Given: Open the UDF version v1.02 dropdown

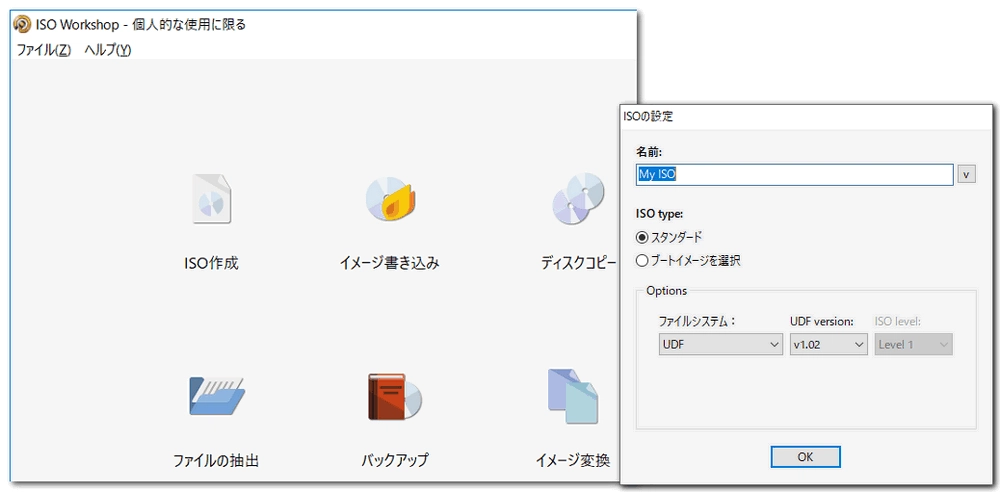Looking at the screenshot, I should [x=828, y=344].
